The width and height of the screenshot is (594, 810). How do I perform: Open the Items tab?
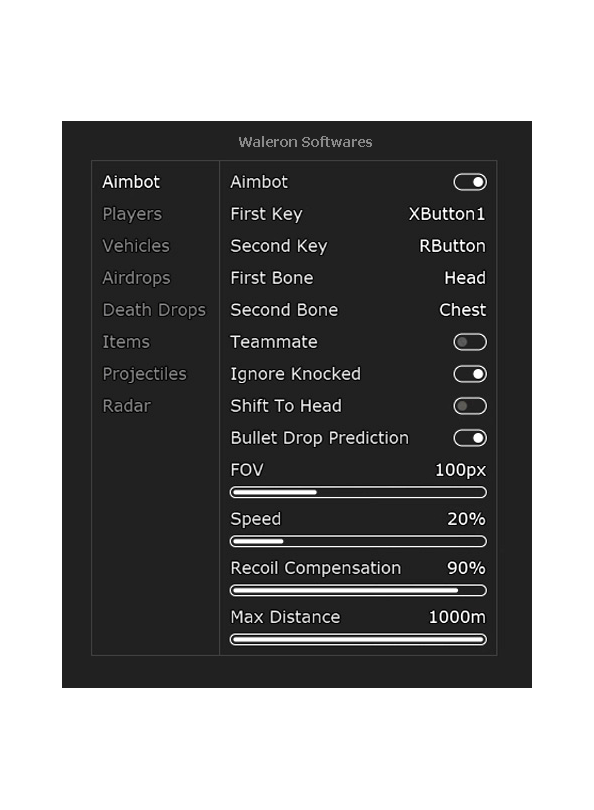pyautogui.click(x=126, y=342)
